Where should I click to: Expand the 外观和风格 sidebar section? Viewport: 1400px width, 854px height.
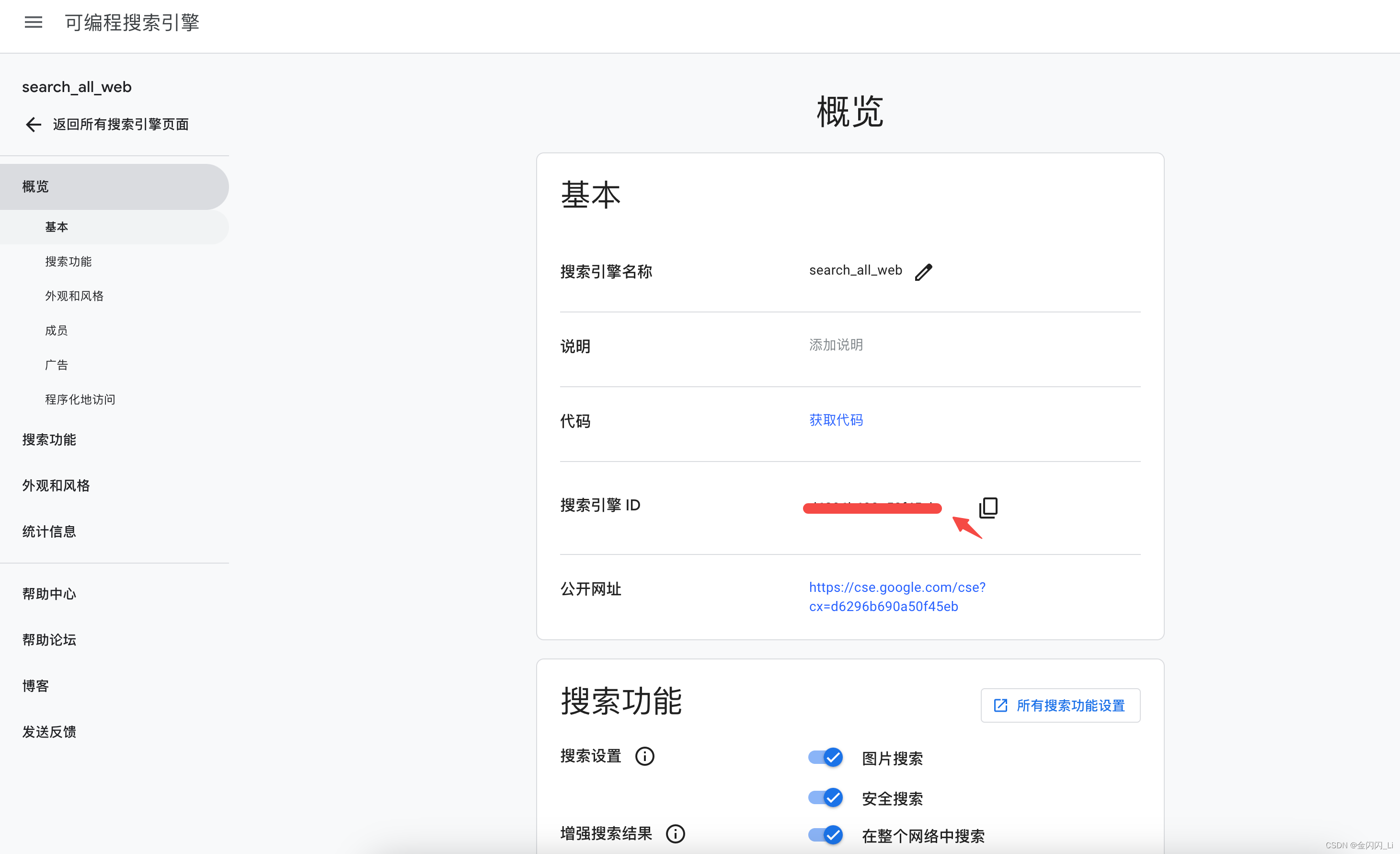coord(56,485)
